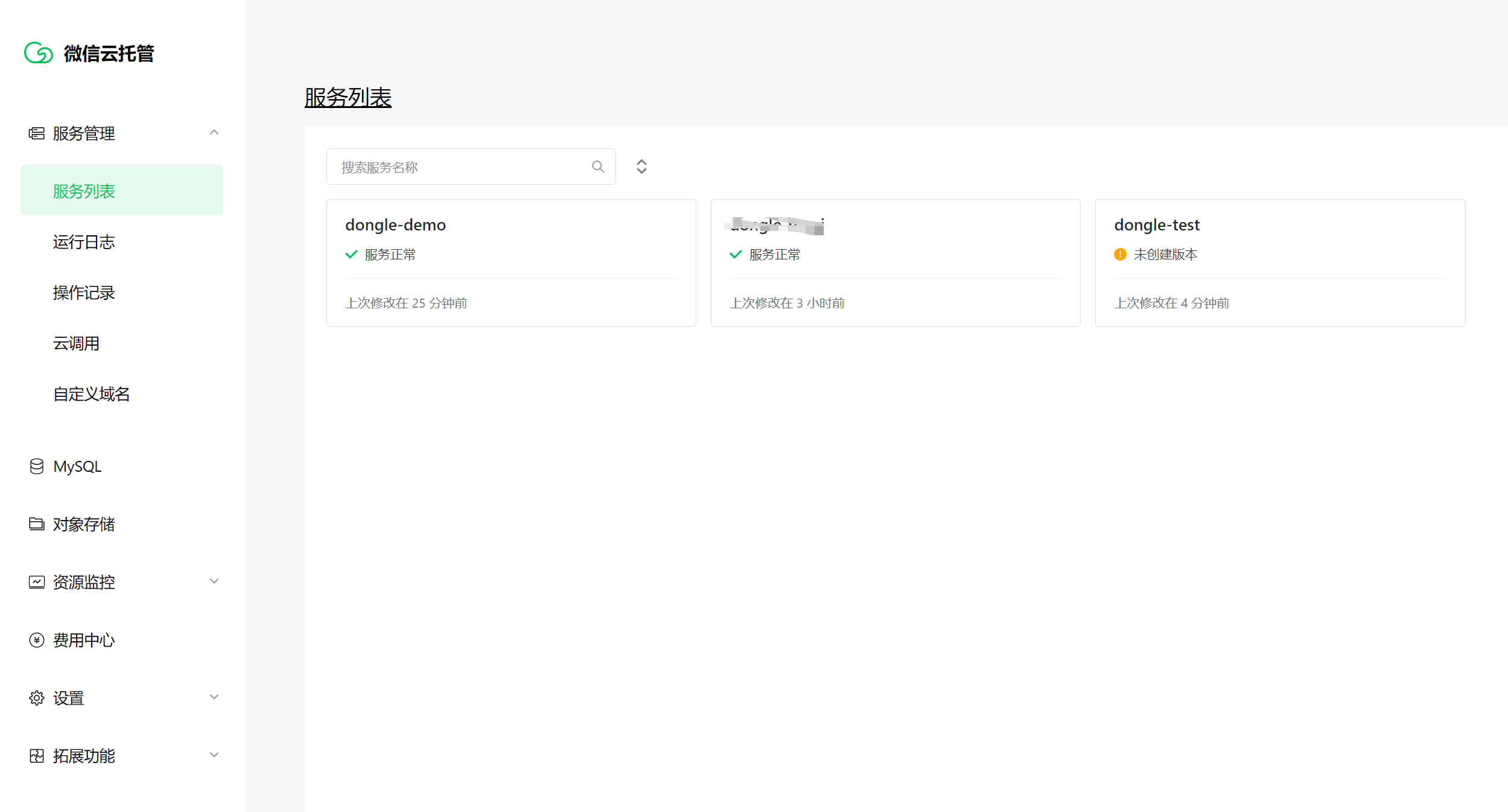Expand the 拓展功能 menu chevron
This screenshot has height=812, width=1508.
(214, 755)
